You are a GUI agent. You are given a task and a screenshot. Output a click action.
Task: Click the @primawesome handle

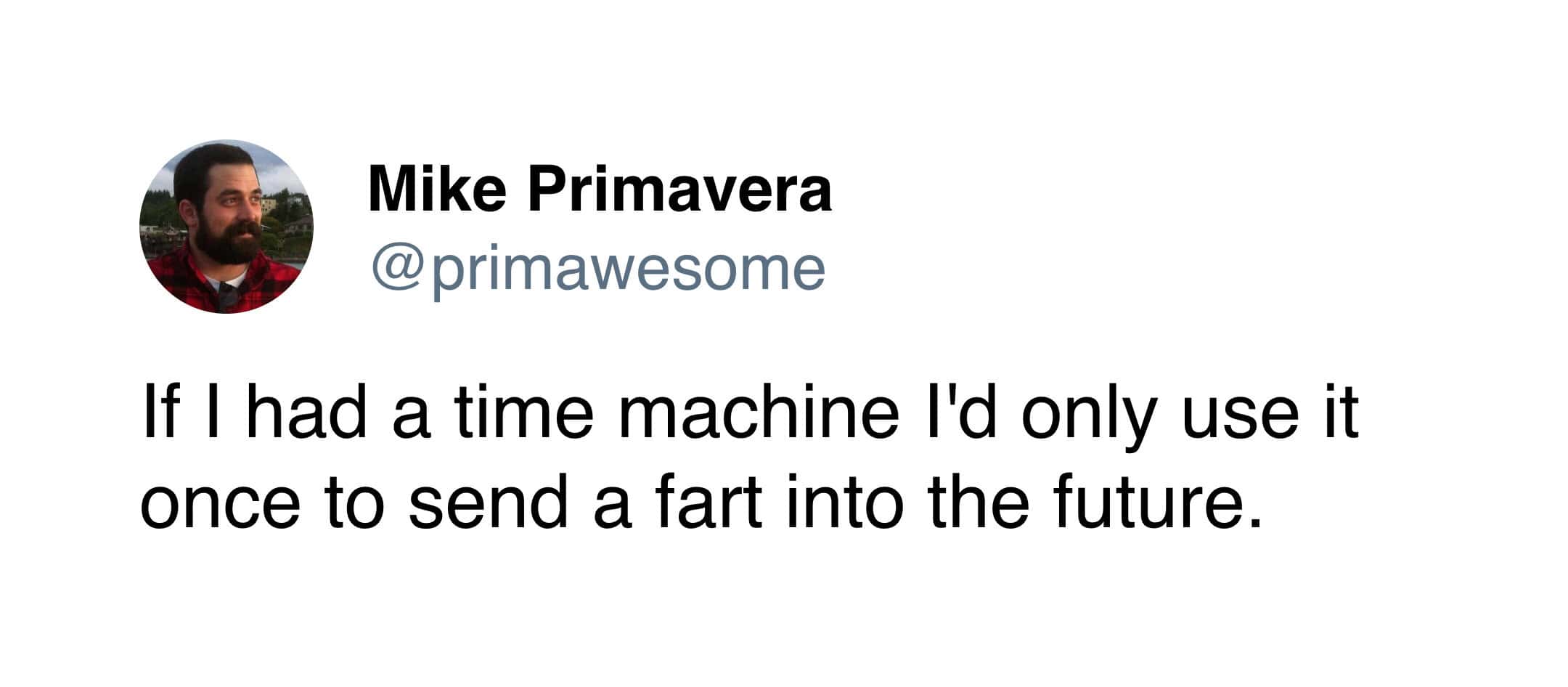click(x=598, y=268)
